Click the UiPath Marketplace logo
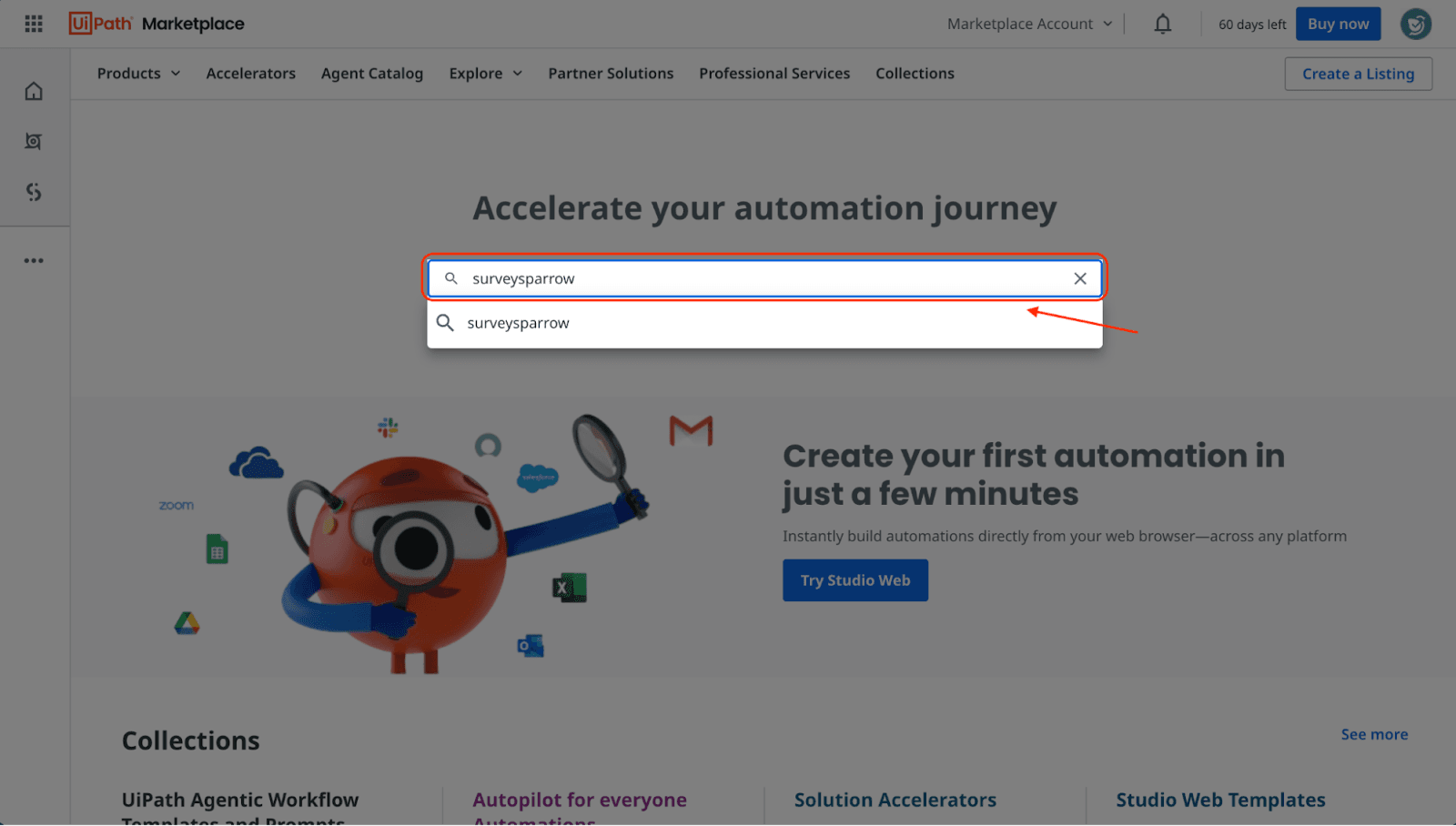Image resolution: width=1456 pixels, height=826 pixels. point(157,24)
